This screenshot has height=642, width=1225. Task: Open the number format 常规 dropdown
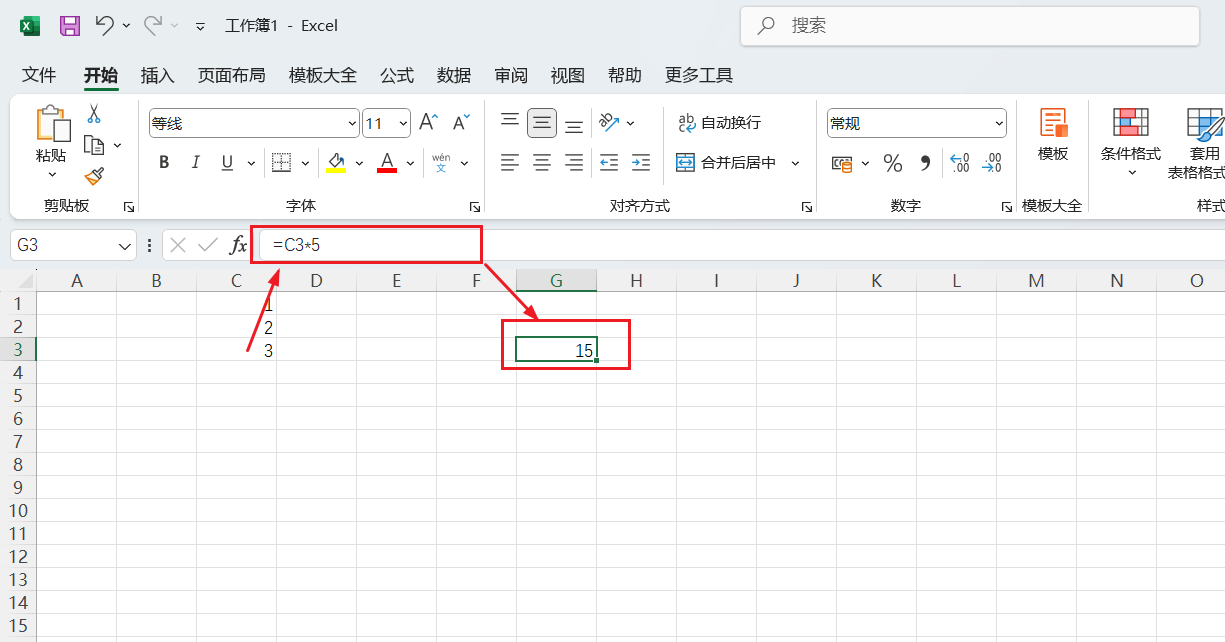(999, 124)
